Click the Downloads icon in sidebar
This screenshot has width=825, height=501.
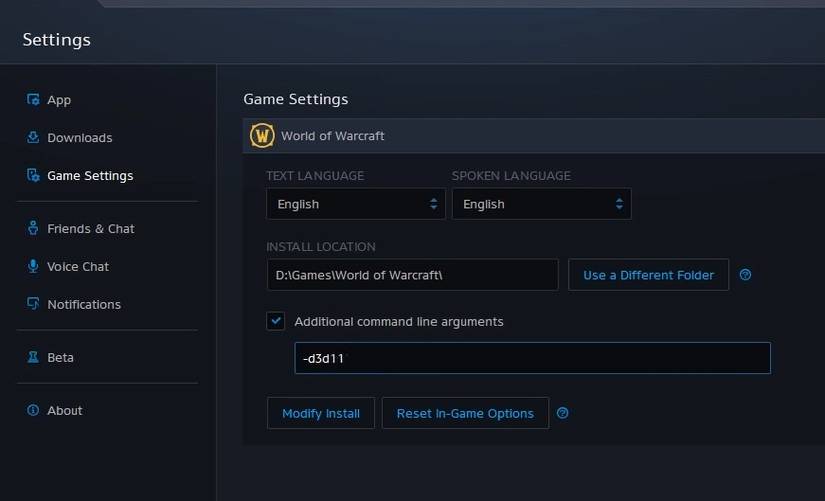pos(33,138)
